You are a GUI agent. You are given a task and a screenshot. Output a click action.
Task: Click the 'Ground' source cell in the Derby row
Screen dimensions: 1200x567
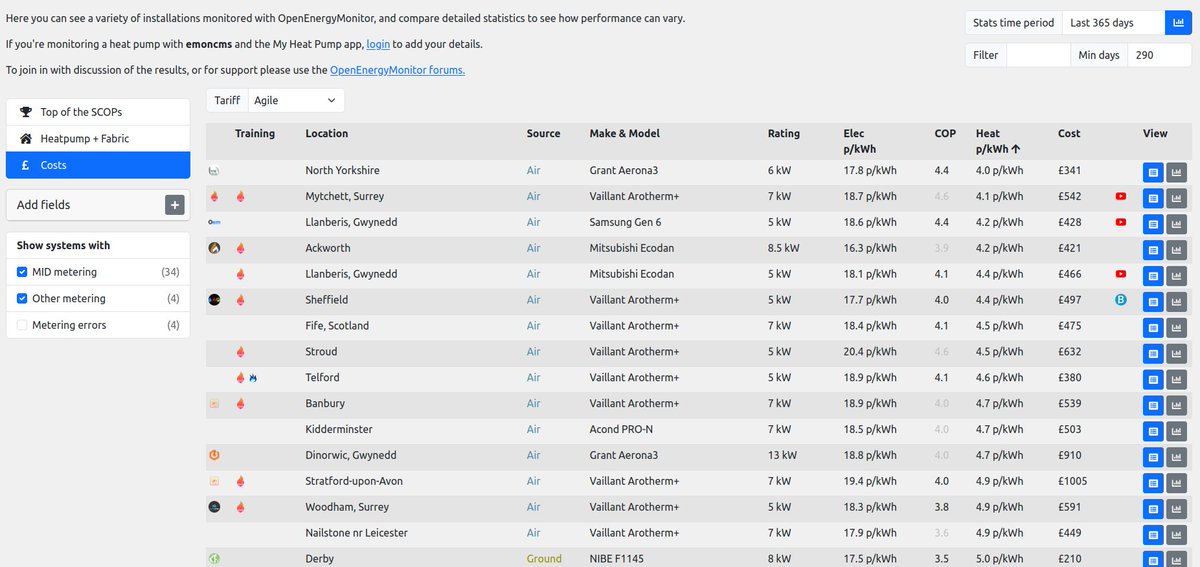(x=544, y=559)
